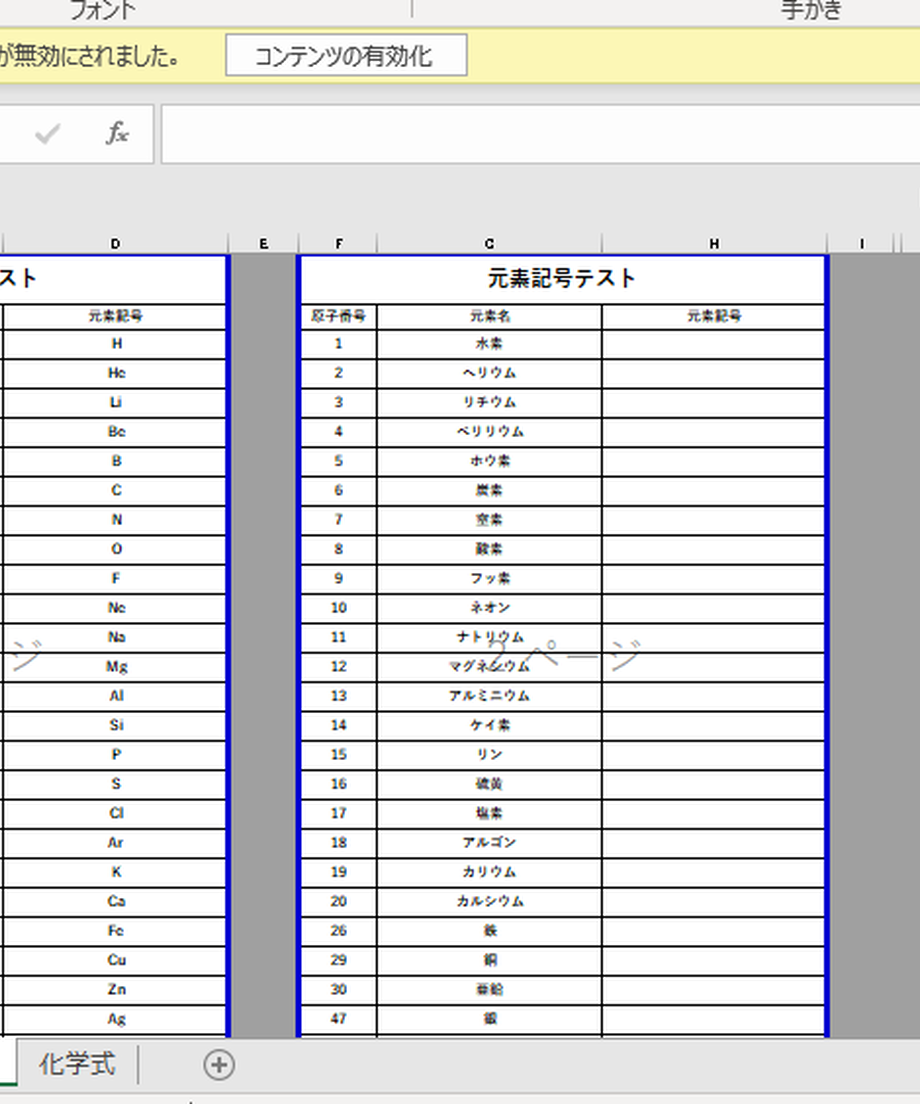This screenshot has height=1104, width=920.
Task: Click the symbol cell H
Action: 115,344
